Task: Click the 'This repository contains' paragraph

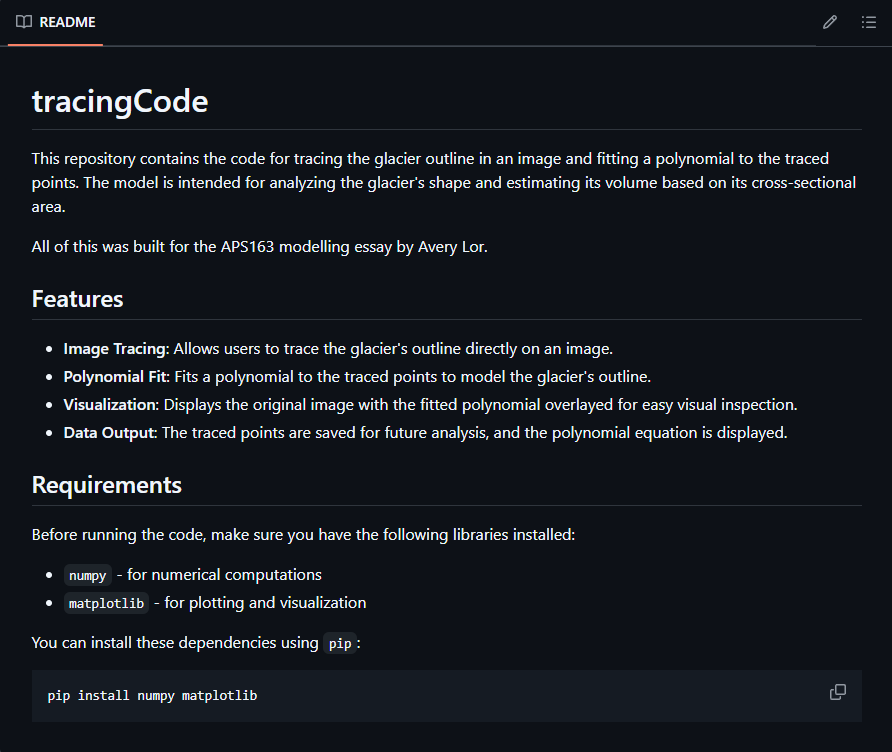Action: 444,183
